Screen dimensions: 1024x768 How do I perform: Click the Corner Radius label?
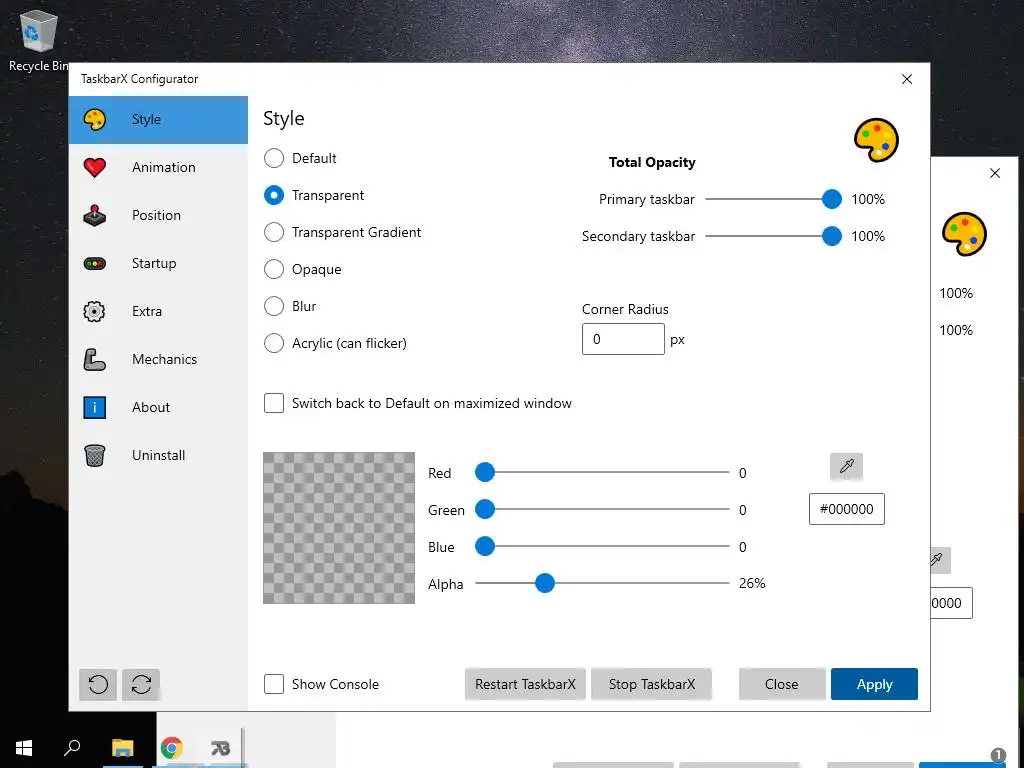(x=625, y=310)
